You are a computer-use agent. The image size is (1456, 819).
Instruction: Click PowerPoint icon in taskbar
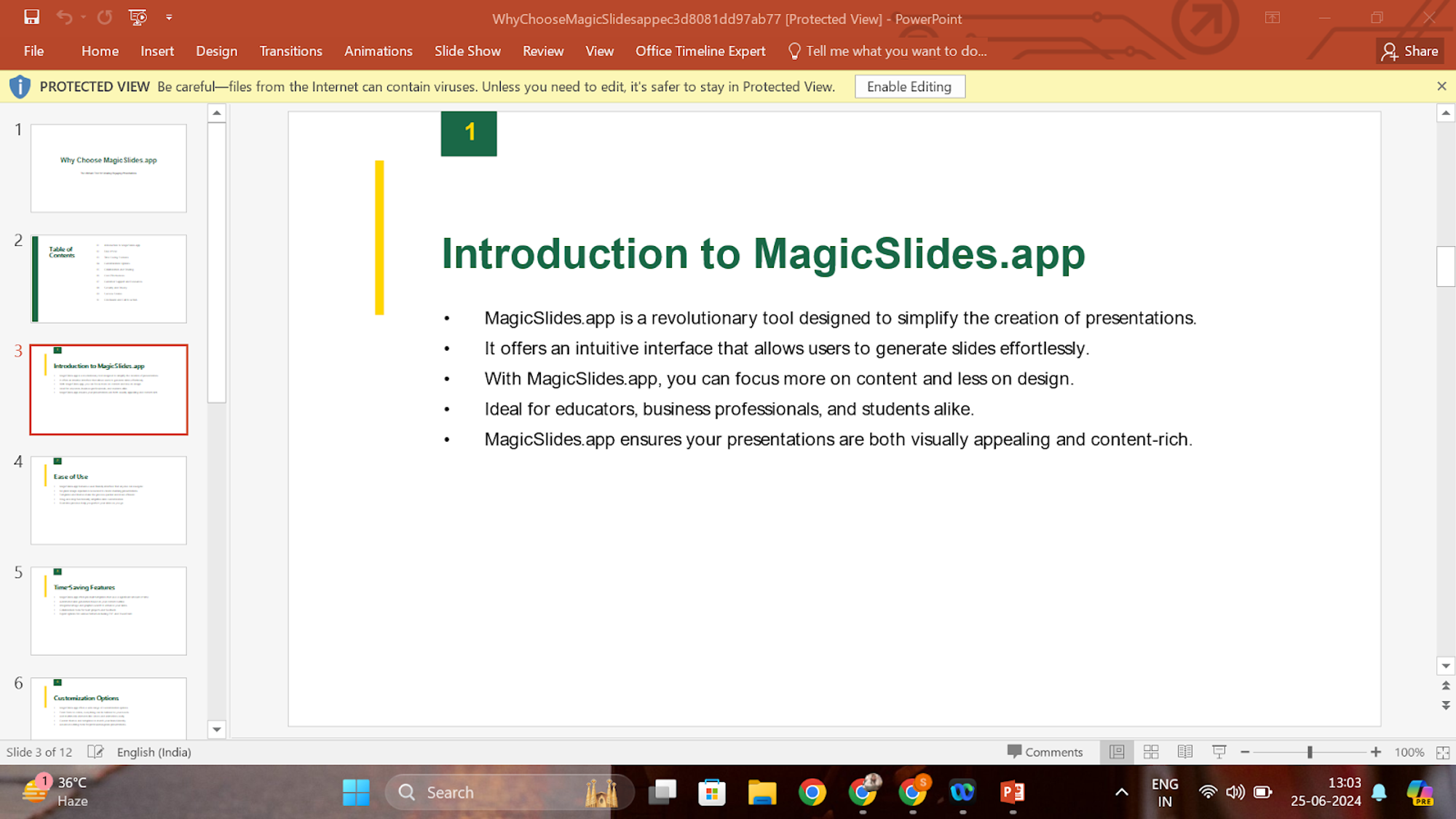click(x=1012, y=792)
